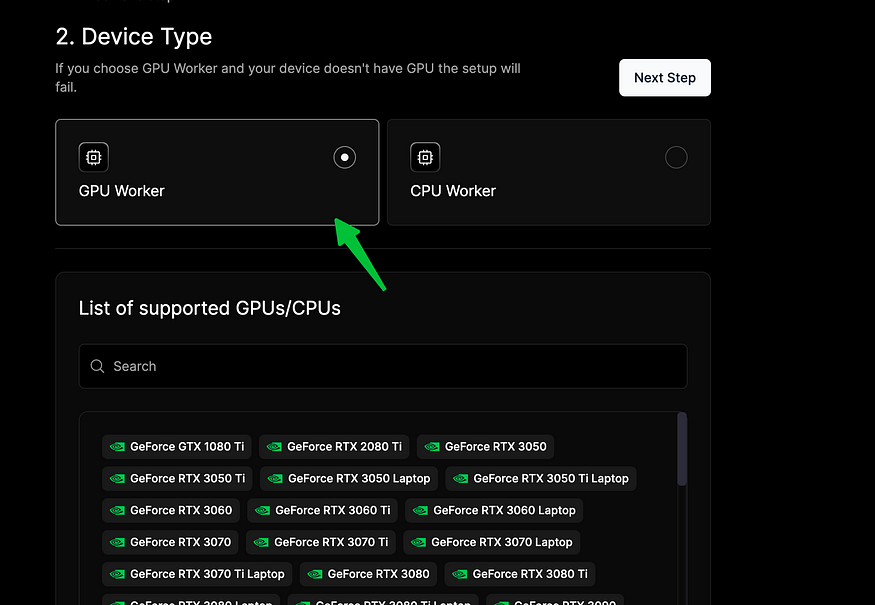The width and height of the screenshot is (875, 605).
Task: Click the List of supported GPUs/CPUs heading
Action: click(209, 308)
